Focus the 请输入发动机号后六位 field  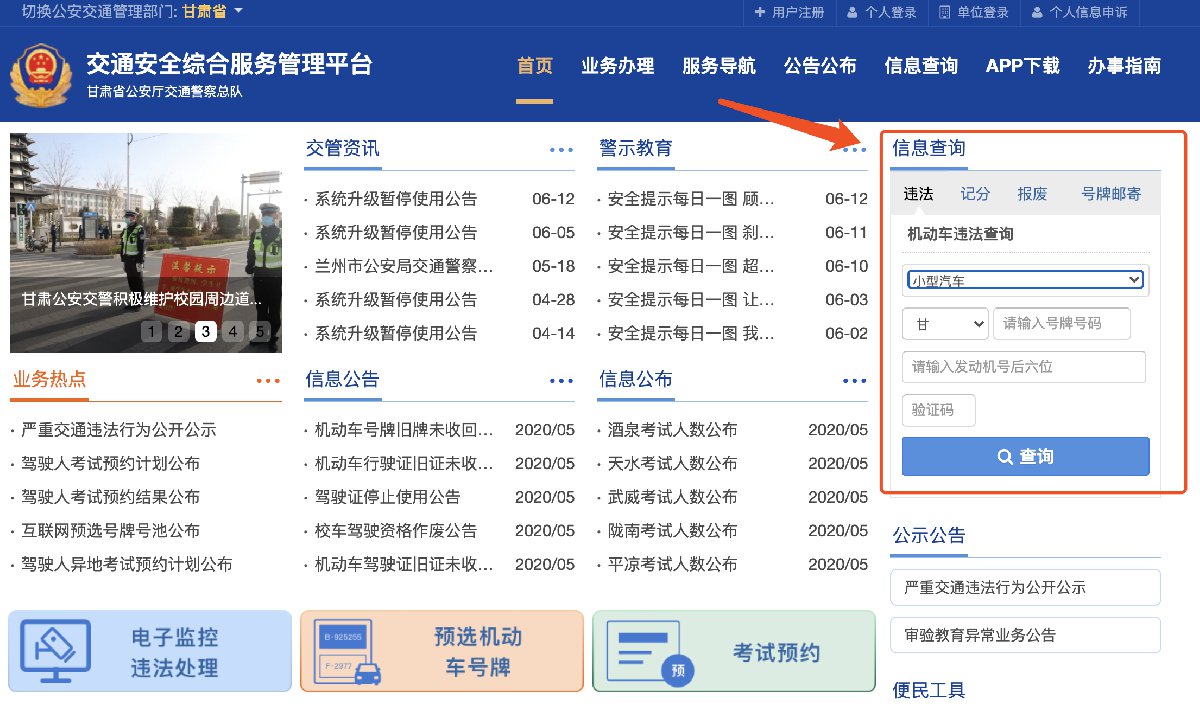pyautogui.click(x=1023, y=367)
